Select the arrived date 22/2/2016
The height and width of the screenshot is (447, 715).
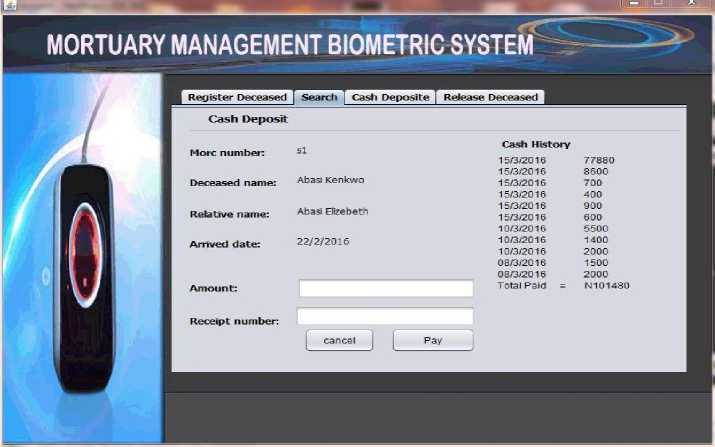pyautogui.click(x=323, y=241)
